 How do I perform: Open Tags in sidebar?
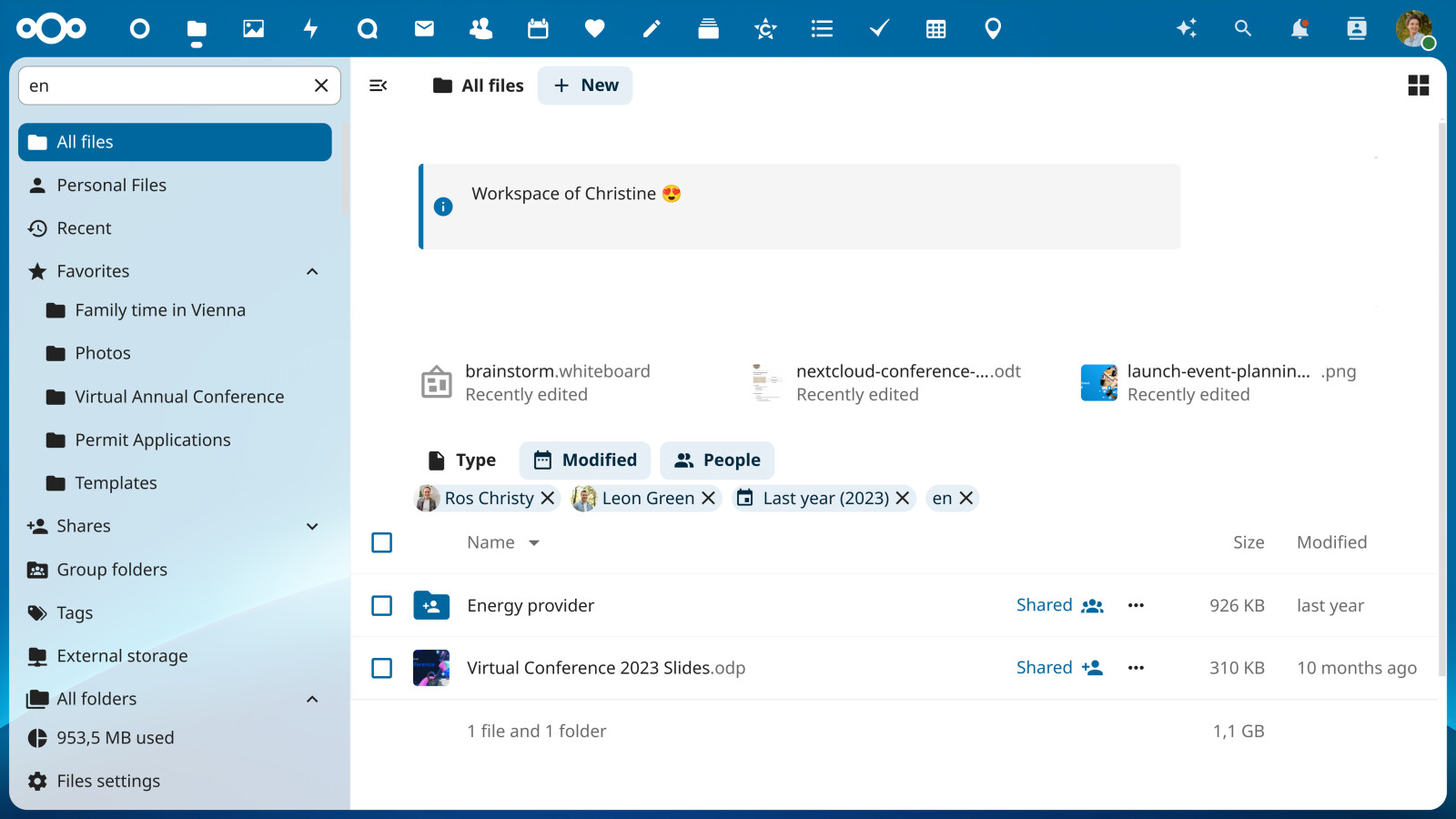pyautogui.click(x=175, y=613)
